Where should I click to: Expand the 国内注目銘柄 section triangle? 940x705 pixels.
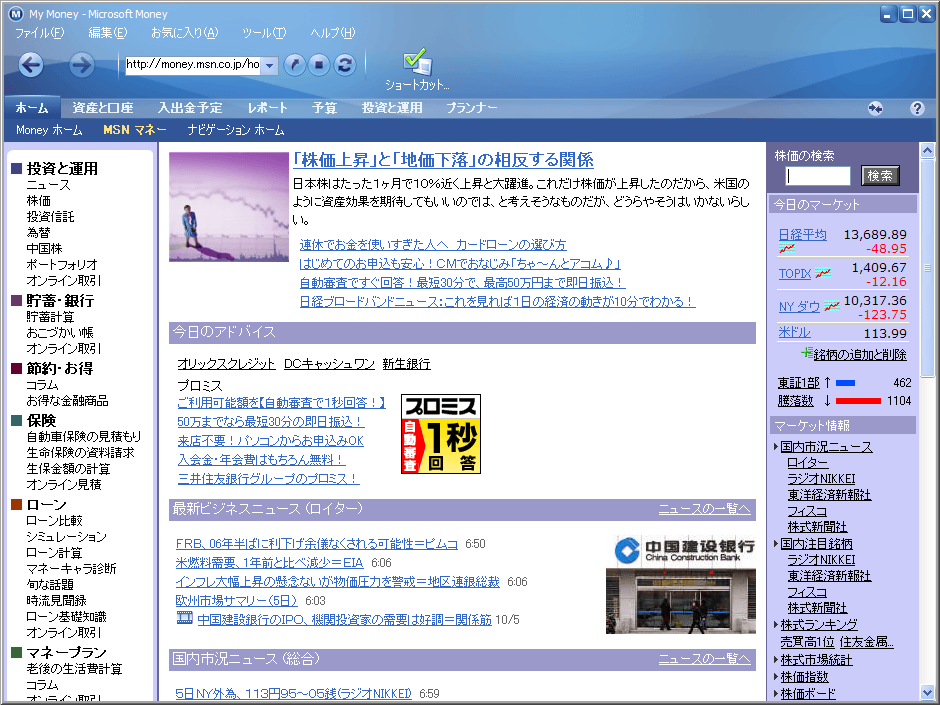pyautogui.click(x=776, y=544)
